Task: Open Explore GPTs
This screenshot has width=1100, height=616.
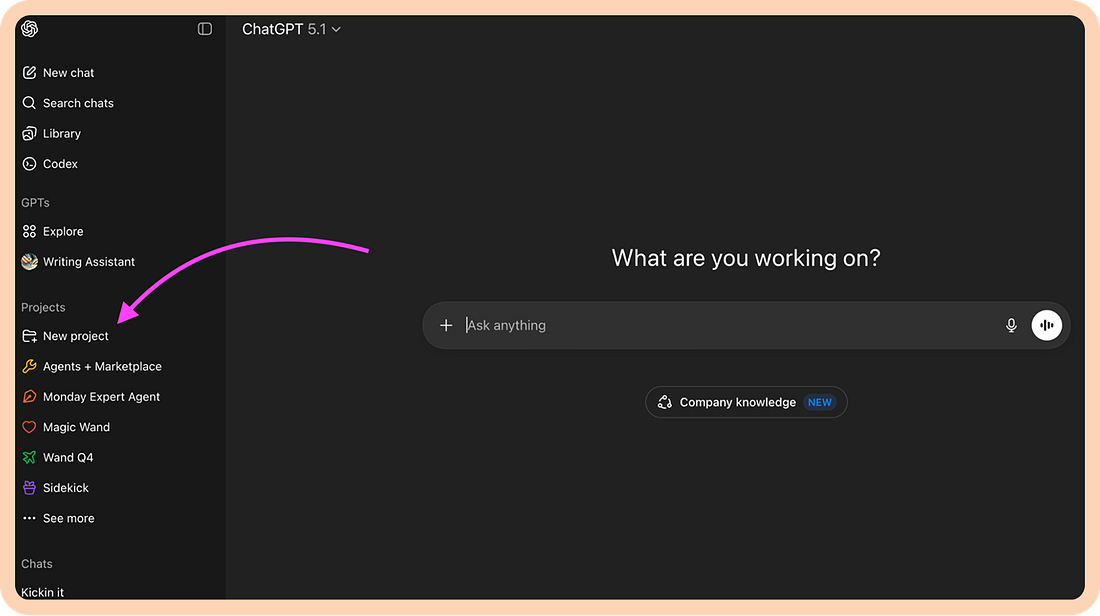Action: coord(63,232)
